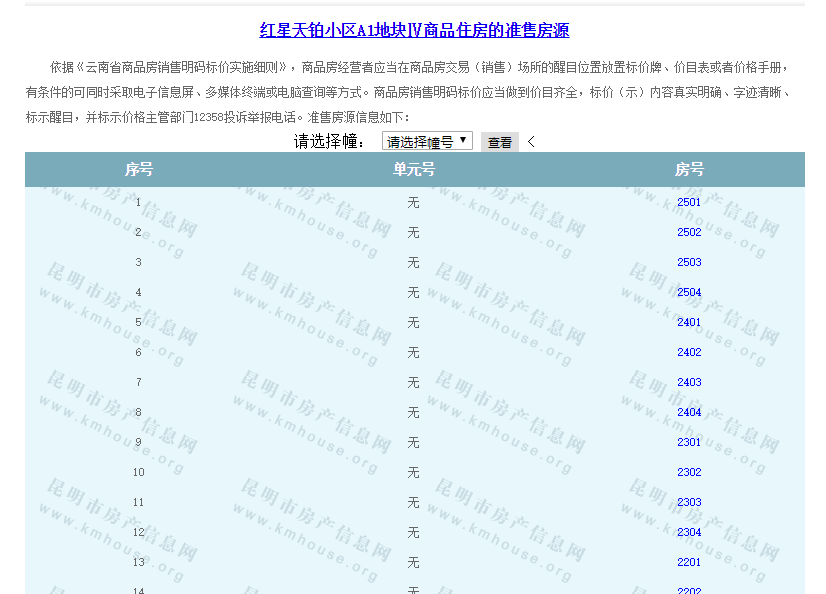
Task: Open details for room 2502
Action: pos(688,232)
